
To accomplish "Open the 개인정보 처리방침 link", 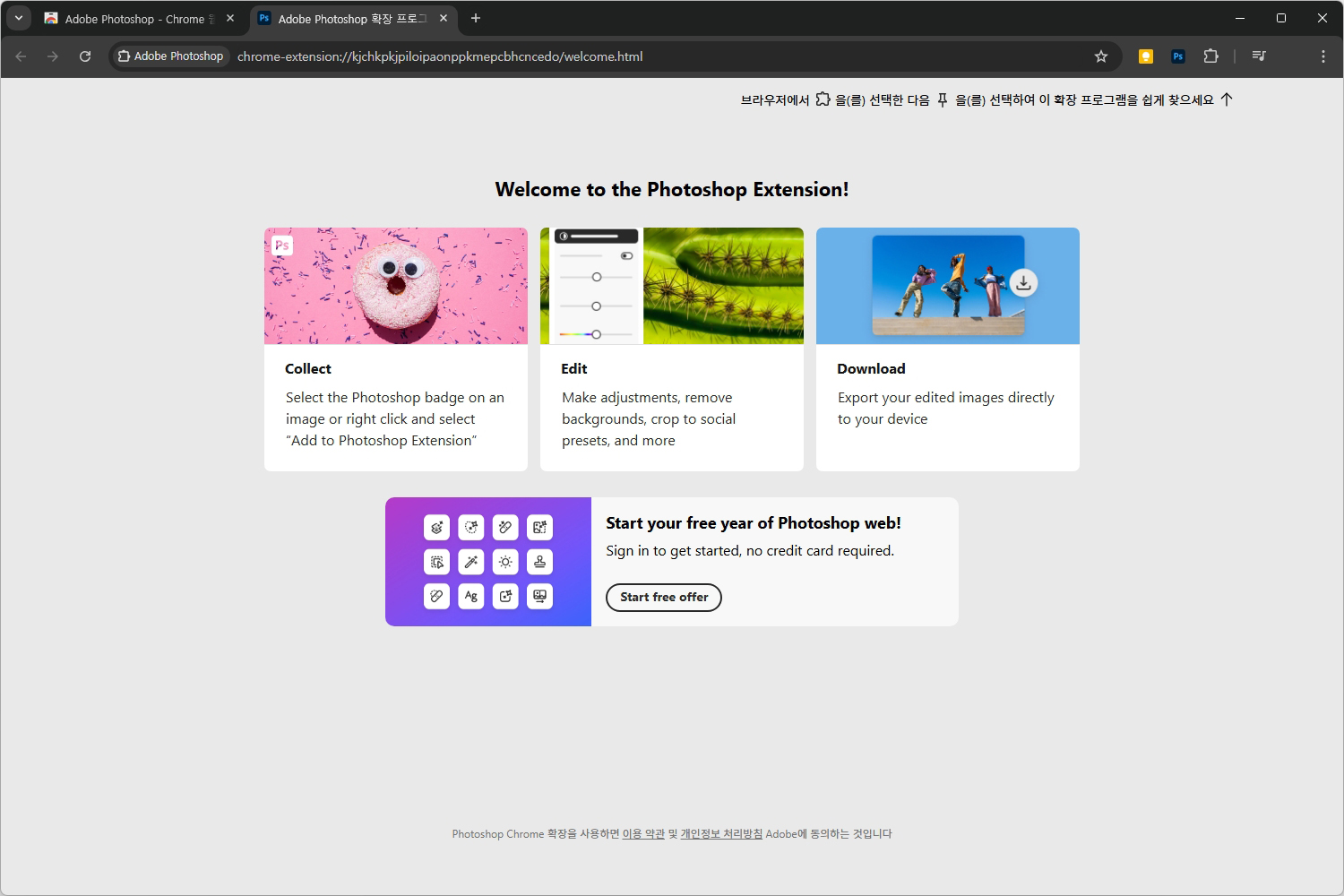I will coord(721,834).
